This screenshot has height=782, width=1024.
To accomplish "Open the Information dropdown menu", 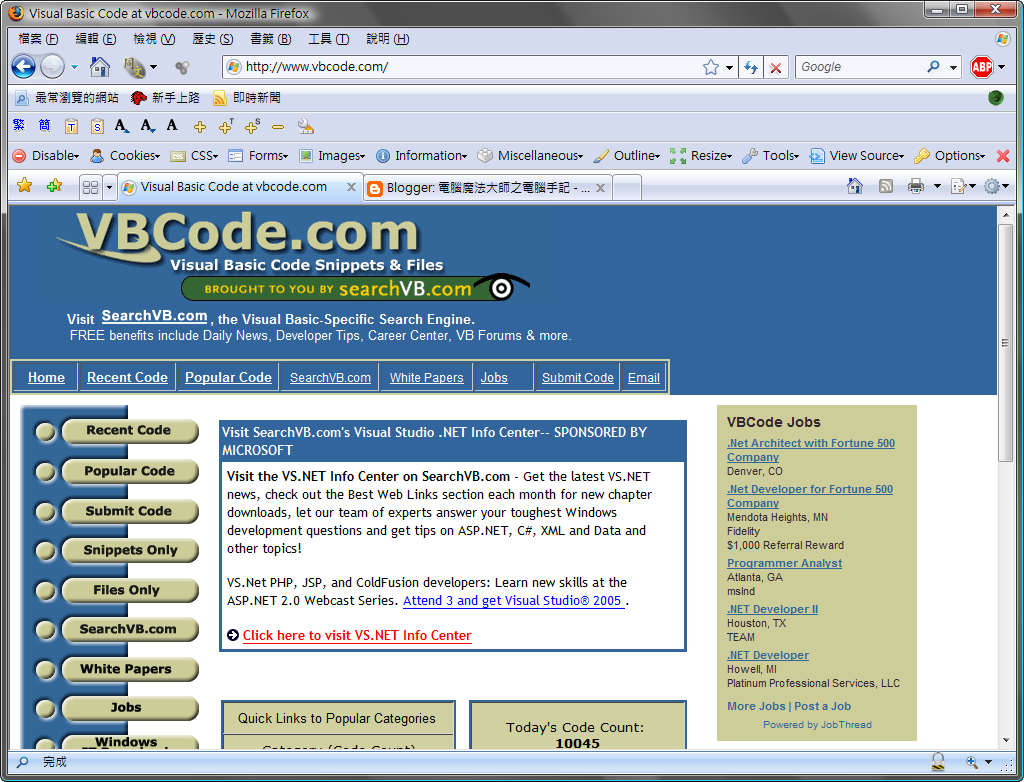I will [422, 155].
